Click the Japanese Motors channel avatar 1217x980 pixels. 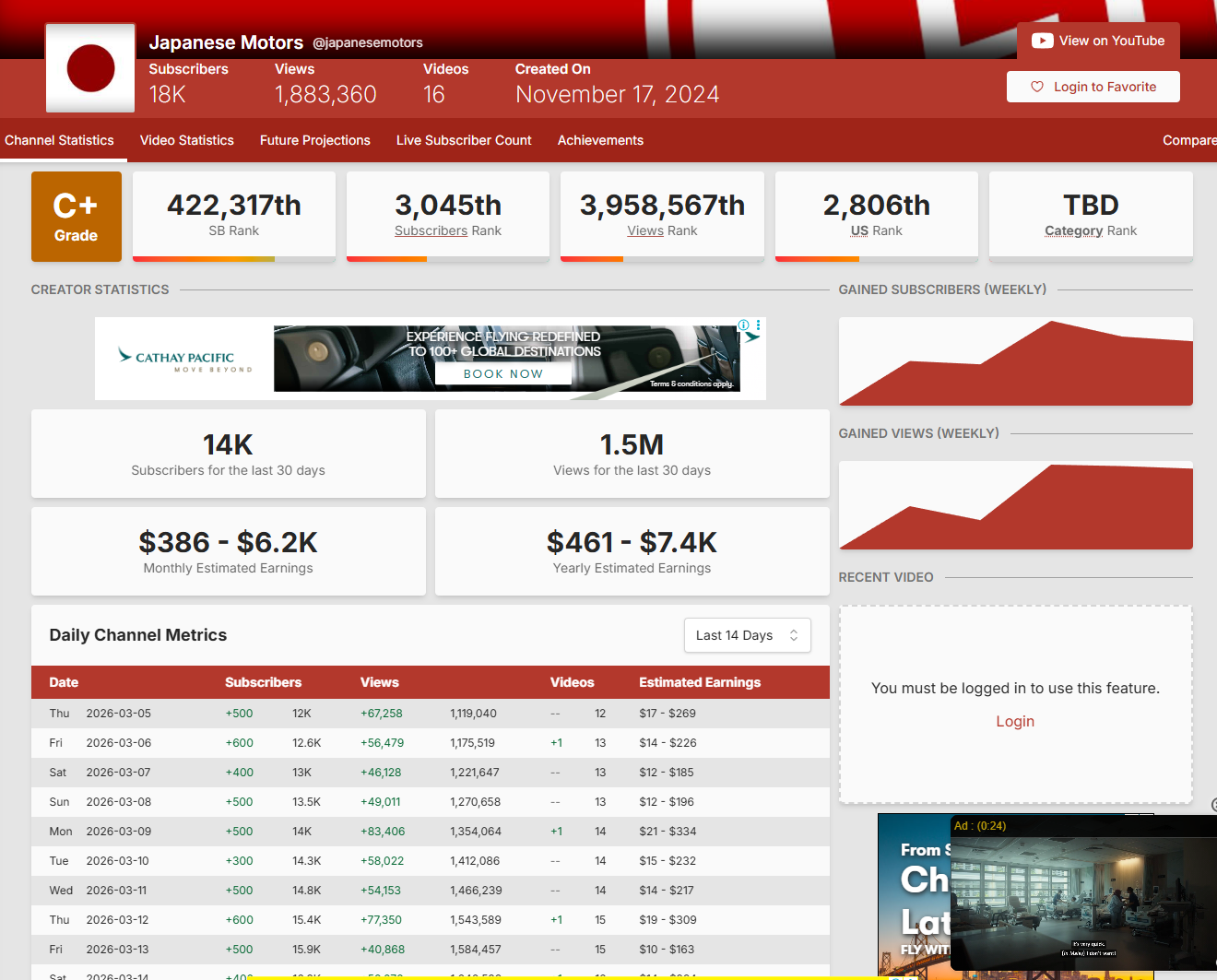click(x=90, y=69)
